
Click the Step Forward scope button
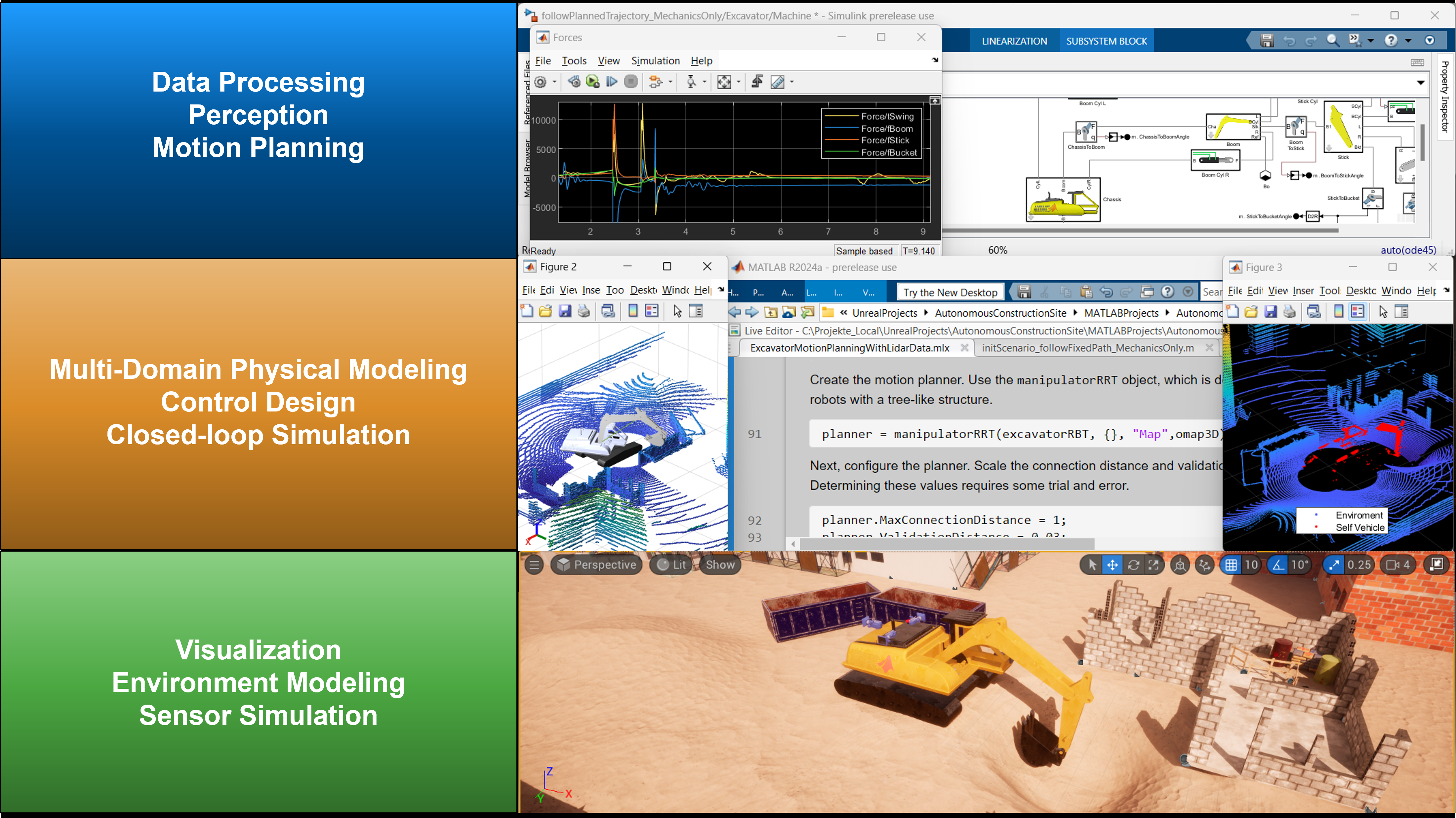612,82
